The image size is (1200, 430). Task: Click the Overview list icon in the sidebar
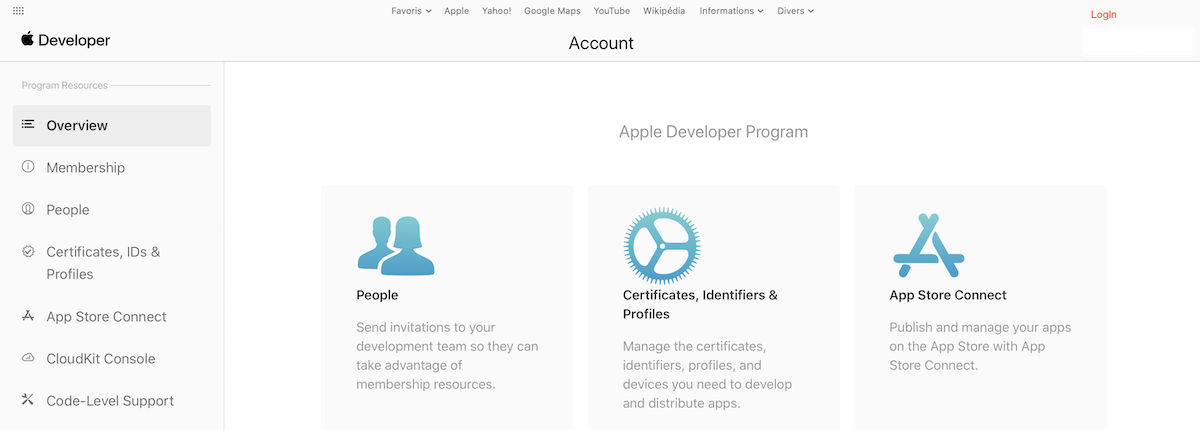28,125
